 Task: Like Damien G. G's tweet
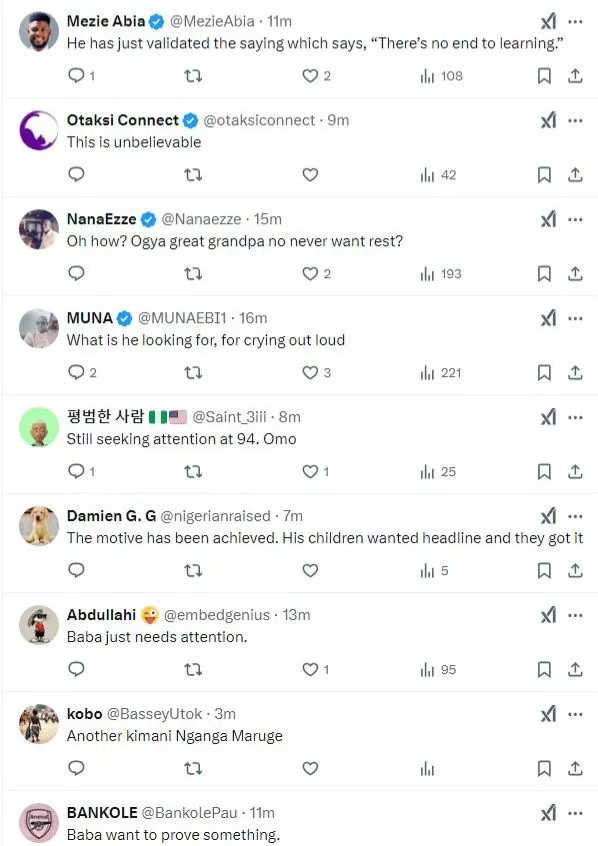[310, 570]
